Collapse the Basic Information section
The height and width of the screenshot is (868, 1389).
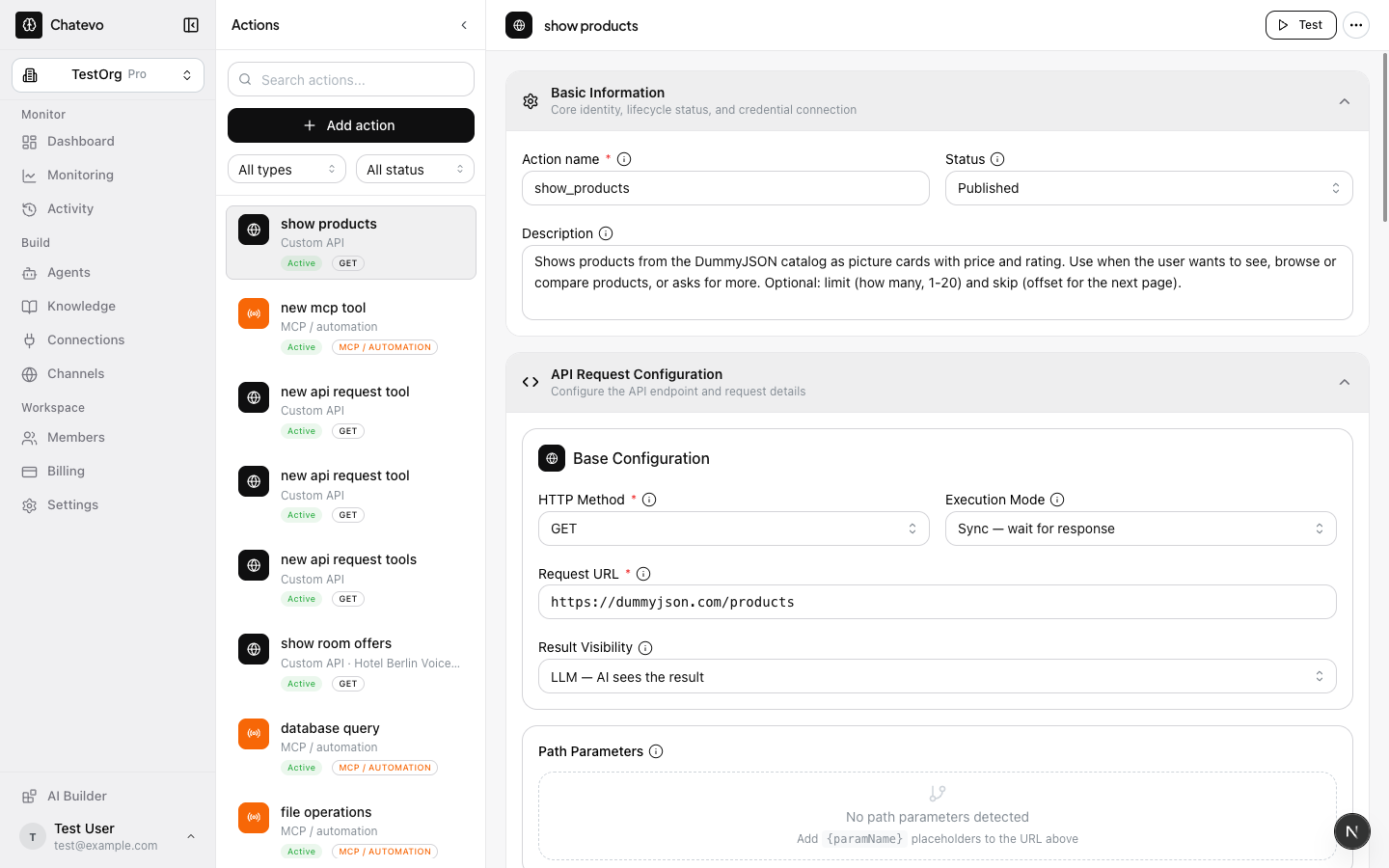tap(1345, 101)
